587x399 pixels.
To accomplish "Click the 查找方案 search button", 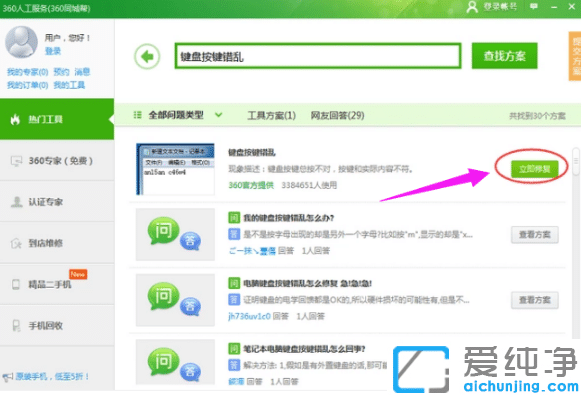I will (x=504, y=56).
